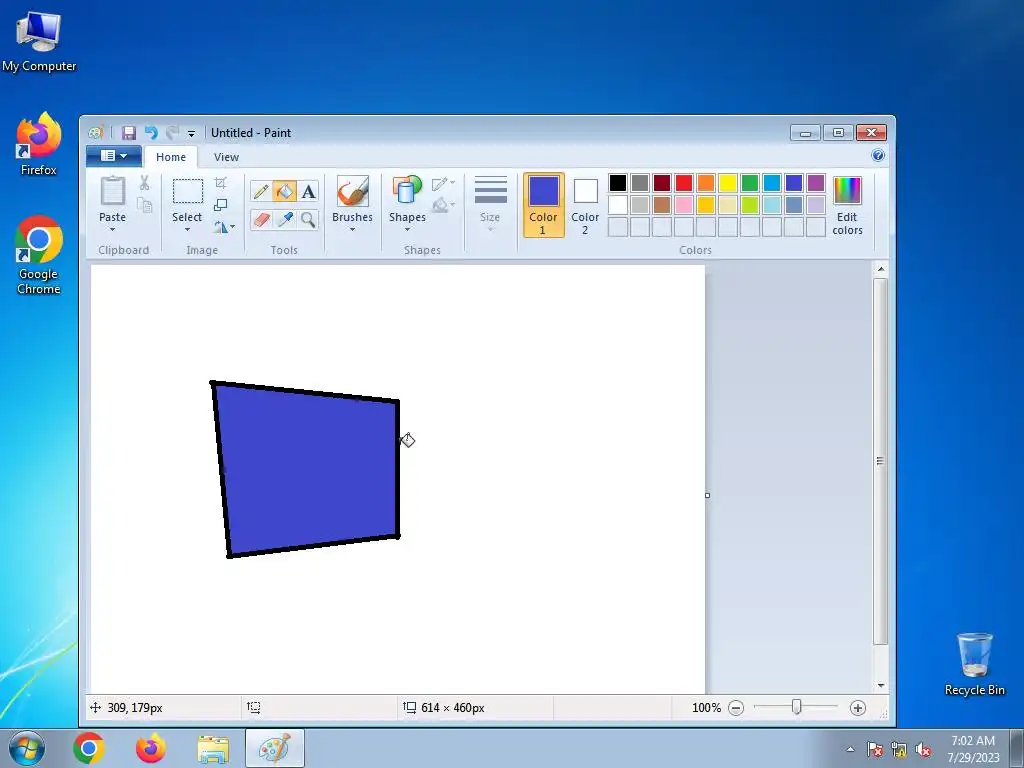Screen dimensions: 1024x768
Task: Expand the Brushes dropdown arrow
Action: [x=353, y=230]
